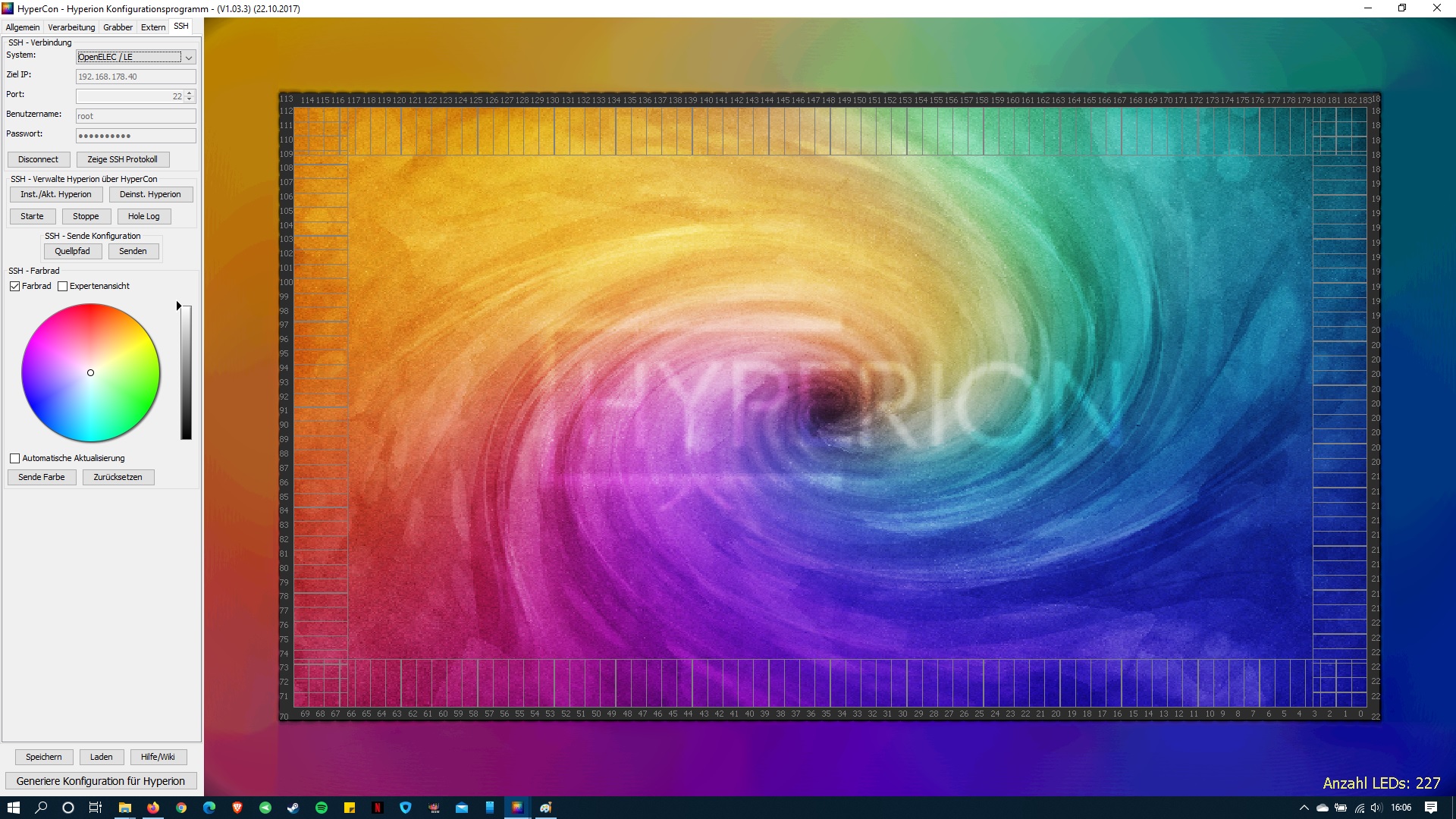Screen dimensions: 1456x819
Task: Open the Extern tab
Action: tap(153, 27)
